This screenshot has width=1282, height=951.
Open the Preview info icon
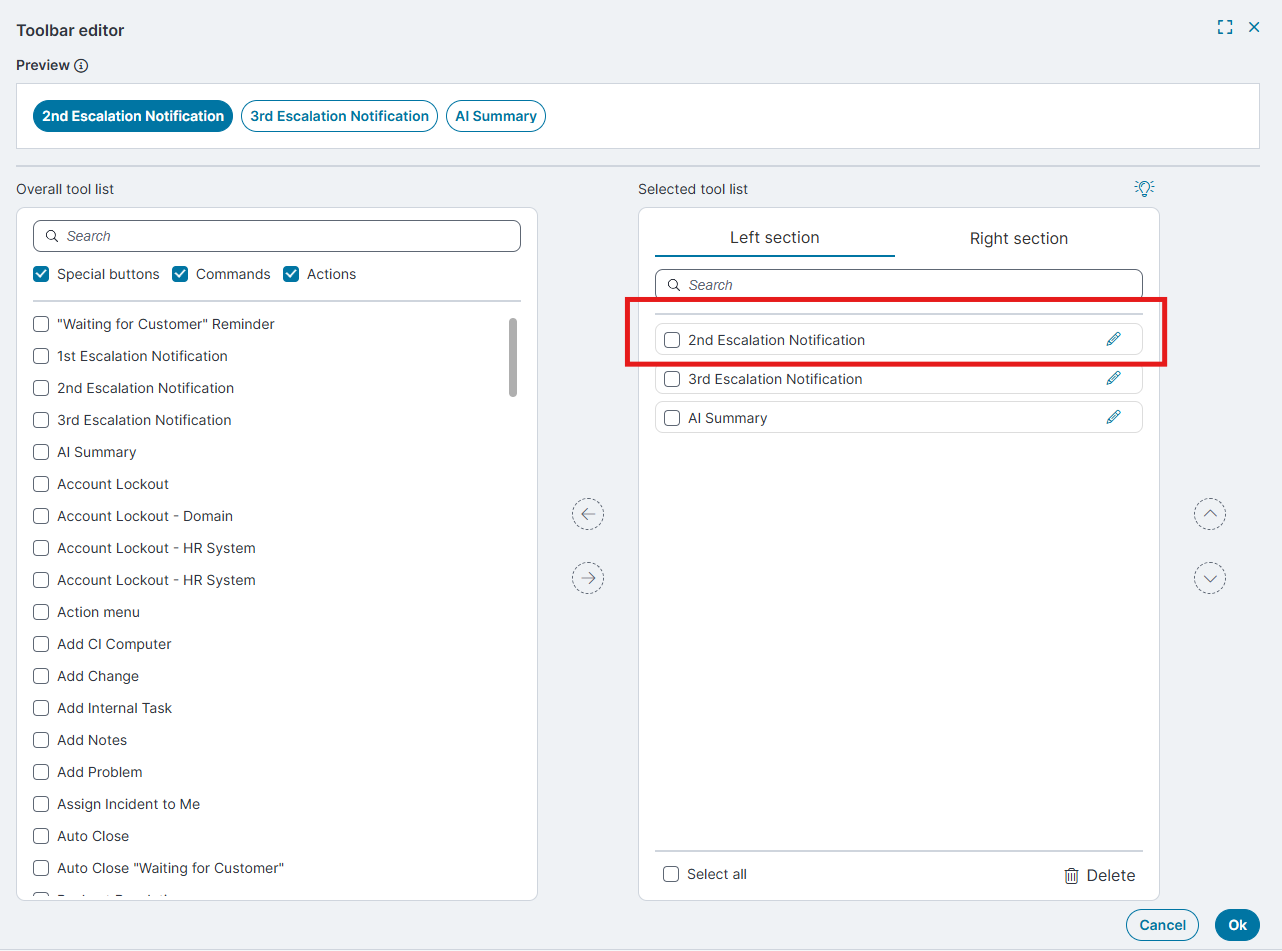tap(82, 66)
